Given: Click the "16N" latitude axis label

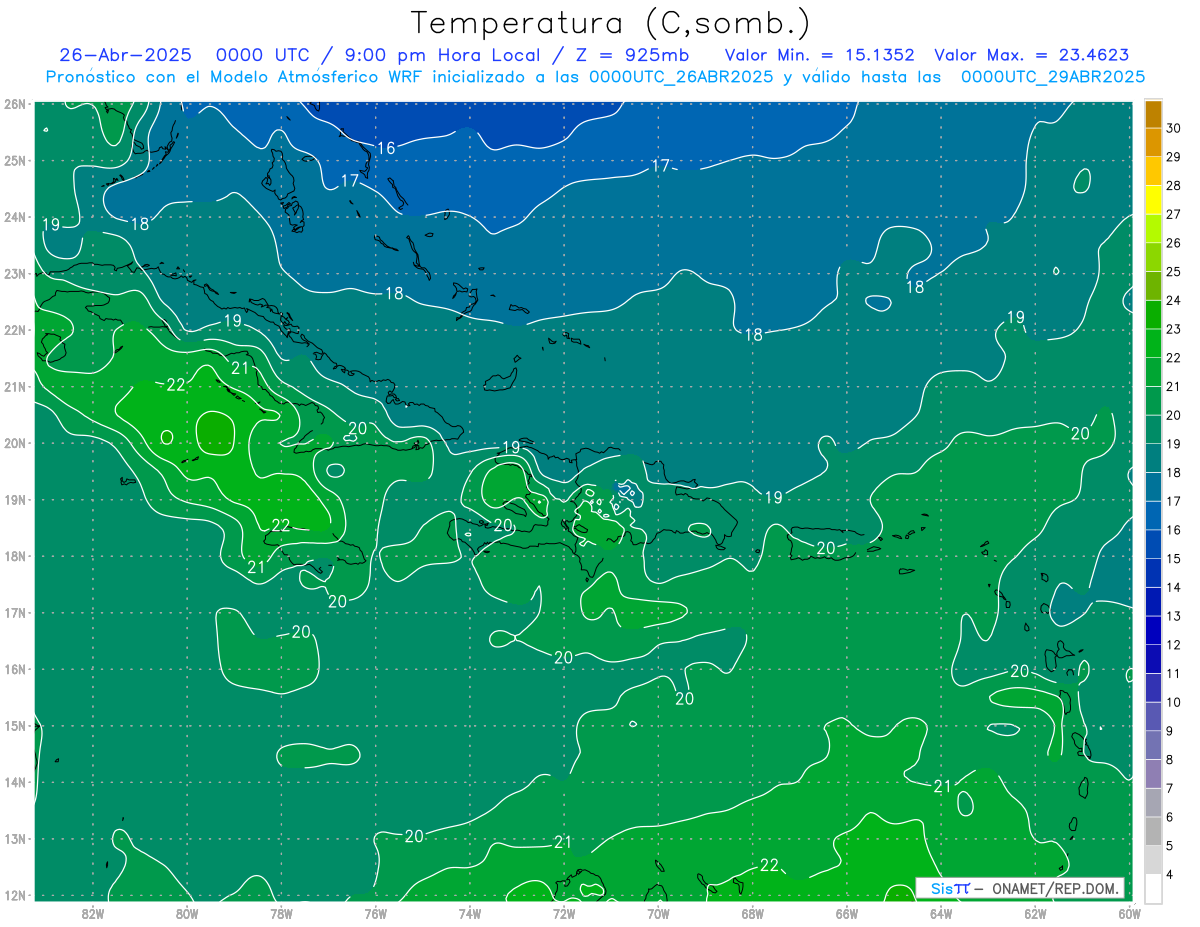Looking at the screenshot, I should (14, 669).
